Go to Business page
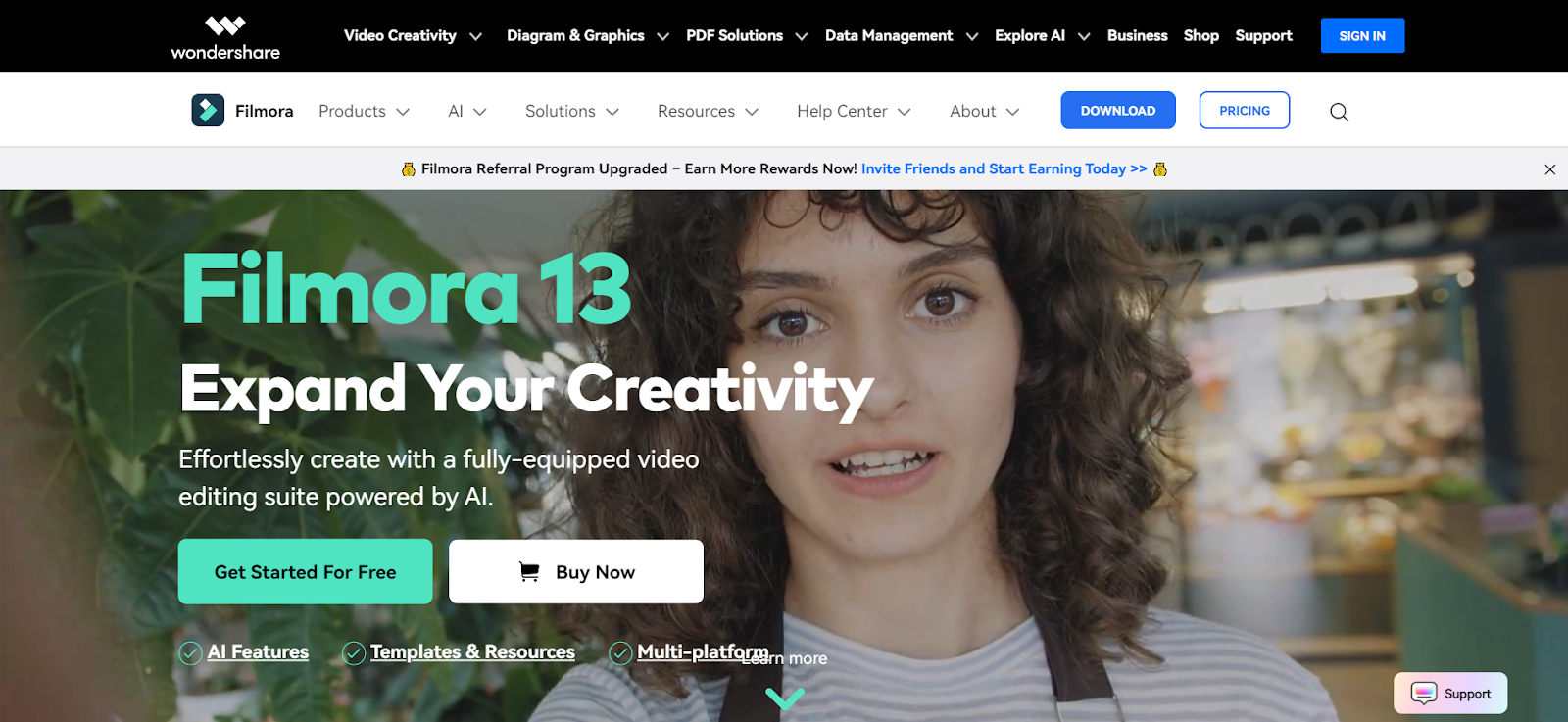The image size is (1568, 722). pyautogui.click(x=1138, y=35)
